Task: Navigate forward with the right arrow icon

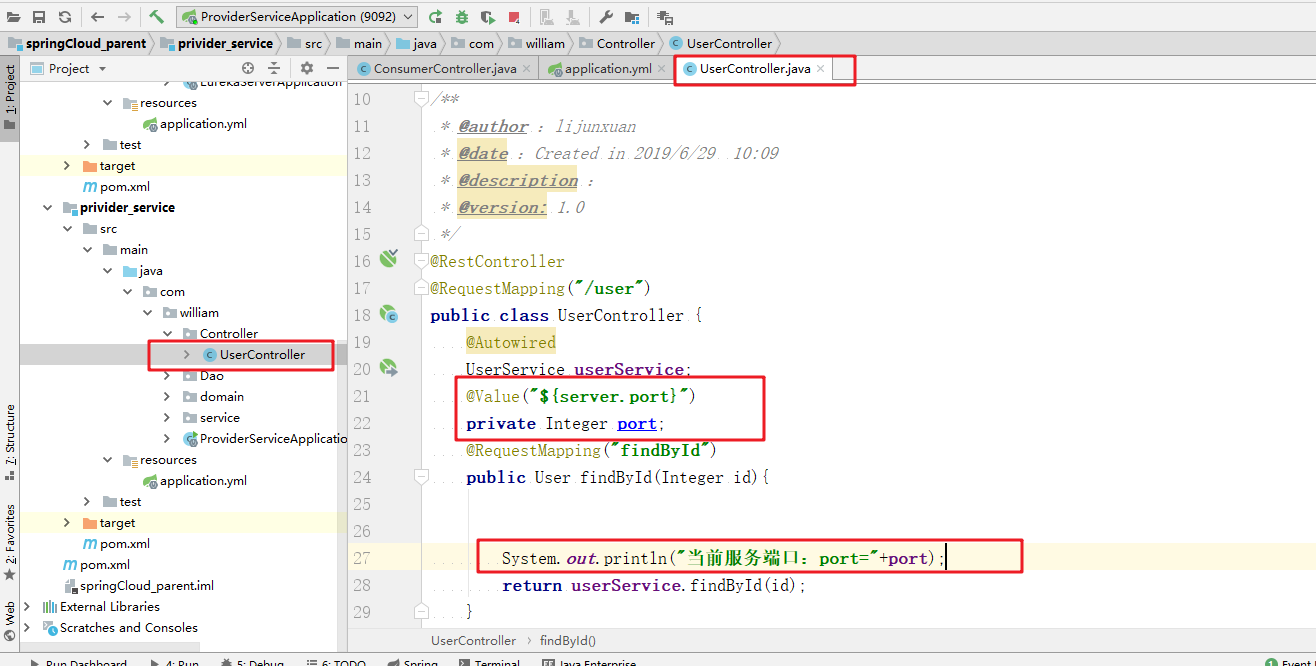Action: (x=124, y=17)
